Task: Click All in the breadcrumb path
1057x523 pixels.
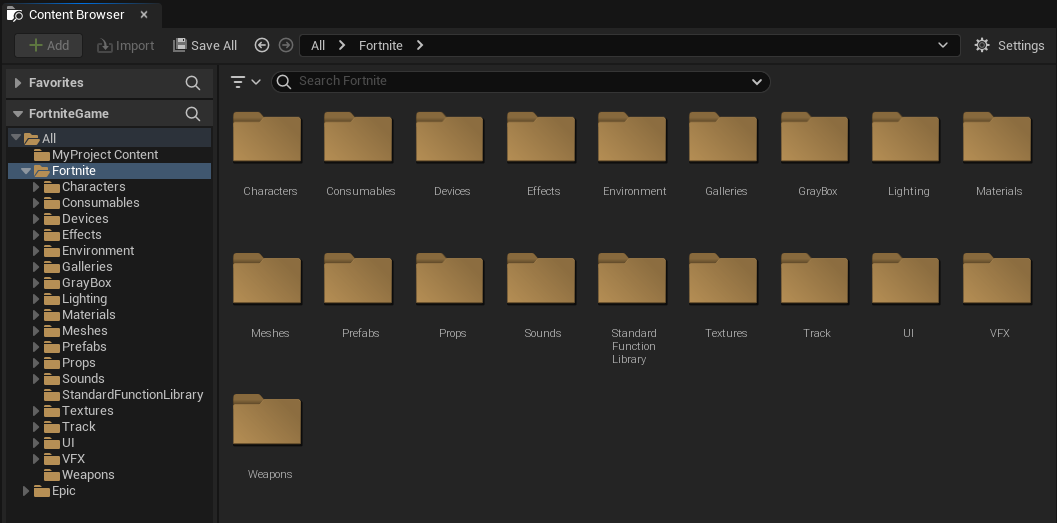Action: 318,45
